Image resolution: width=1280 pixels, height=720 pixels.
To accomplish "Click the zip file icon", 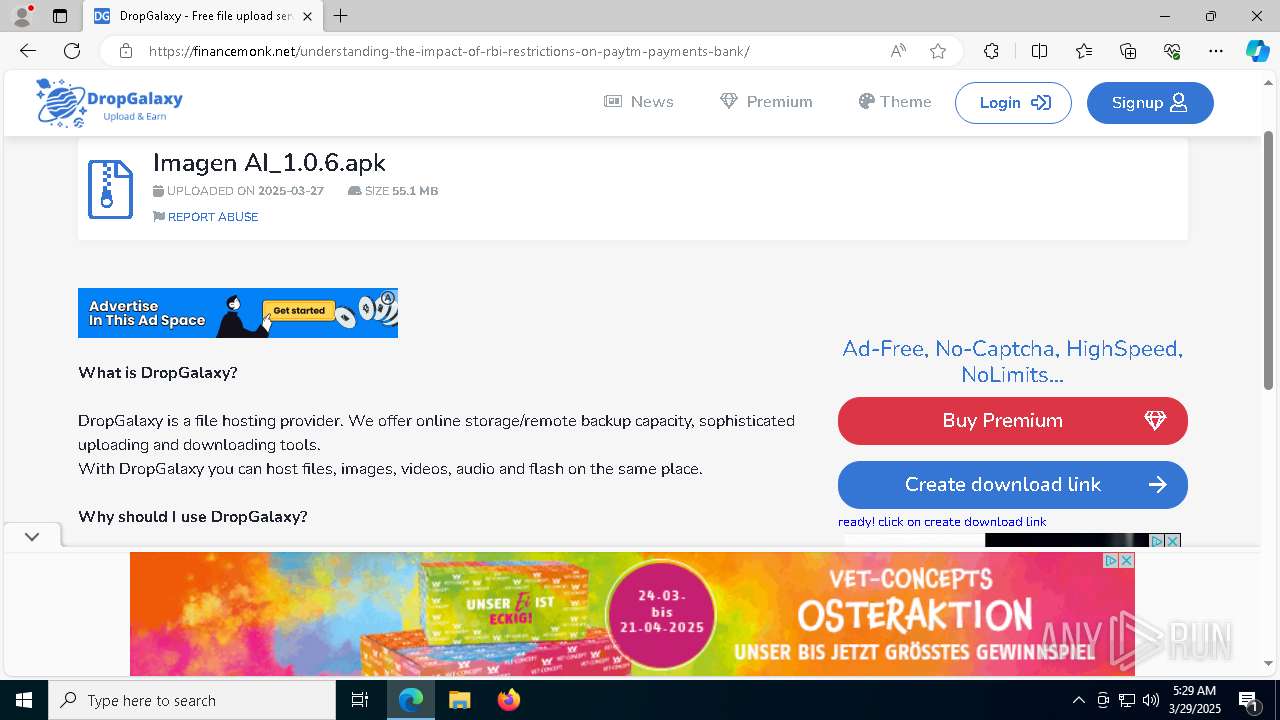I will 110,189.
